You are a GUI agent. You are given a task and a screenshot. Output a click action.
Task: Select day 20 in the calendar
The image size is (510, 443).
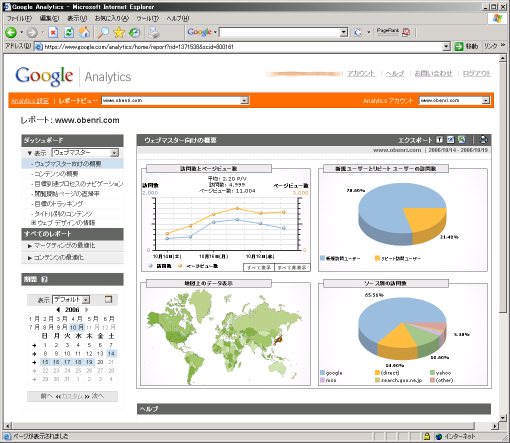[x=100, y=362]
